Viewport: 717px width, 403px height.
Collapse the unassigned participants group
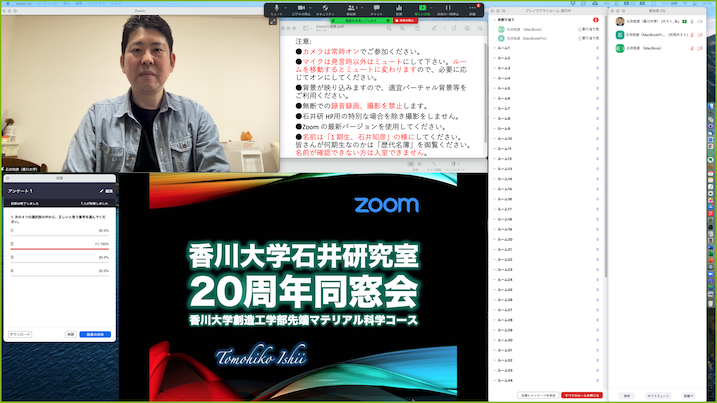495,20
